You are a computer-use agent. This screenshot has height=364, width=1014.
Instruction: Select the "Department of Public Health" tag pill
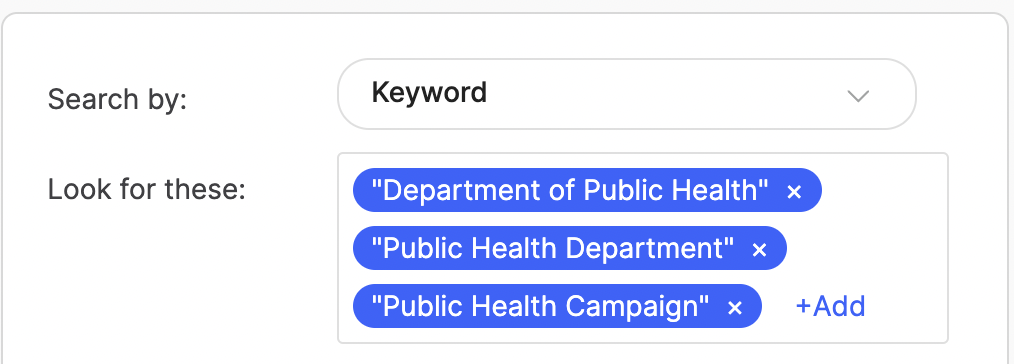pyautogui.click(x=587, y=190)
